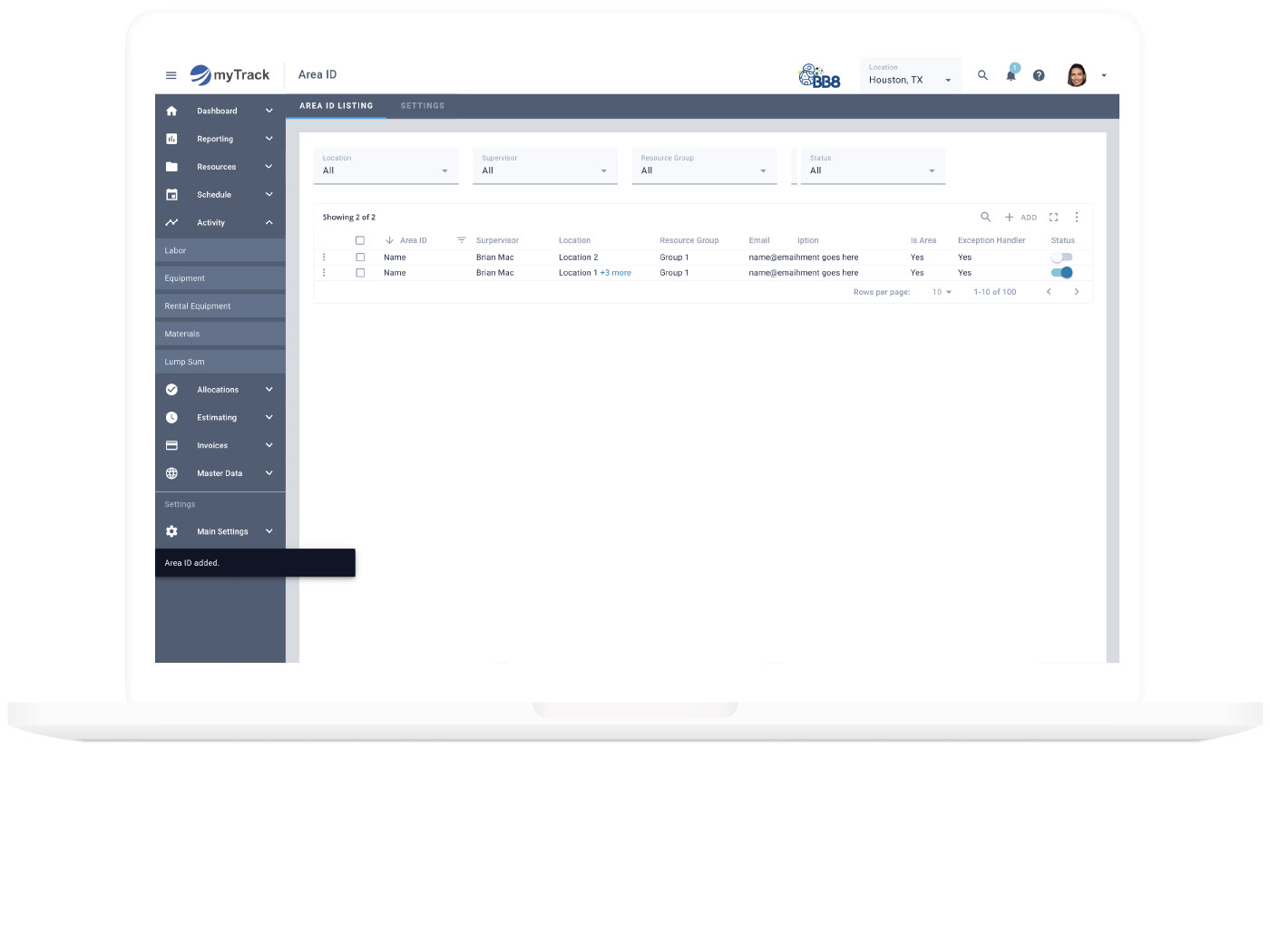The height and width of the screenshot is (952, 1270).
Task: Switch to the Area ID Listing tab
Action: [337, 106]
